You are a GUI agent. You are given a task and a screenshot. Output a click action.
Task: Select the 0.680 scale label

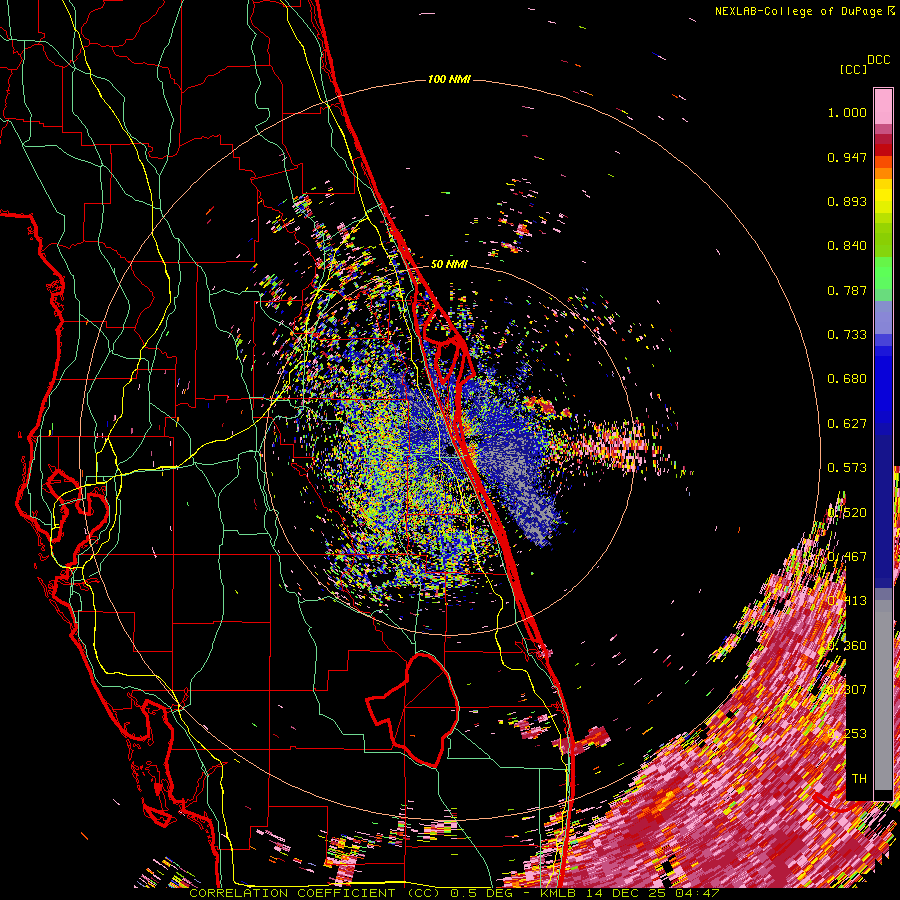pos(847,379)
